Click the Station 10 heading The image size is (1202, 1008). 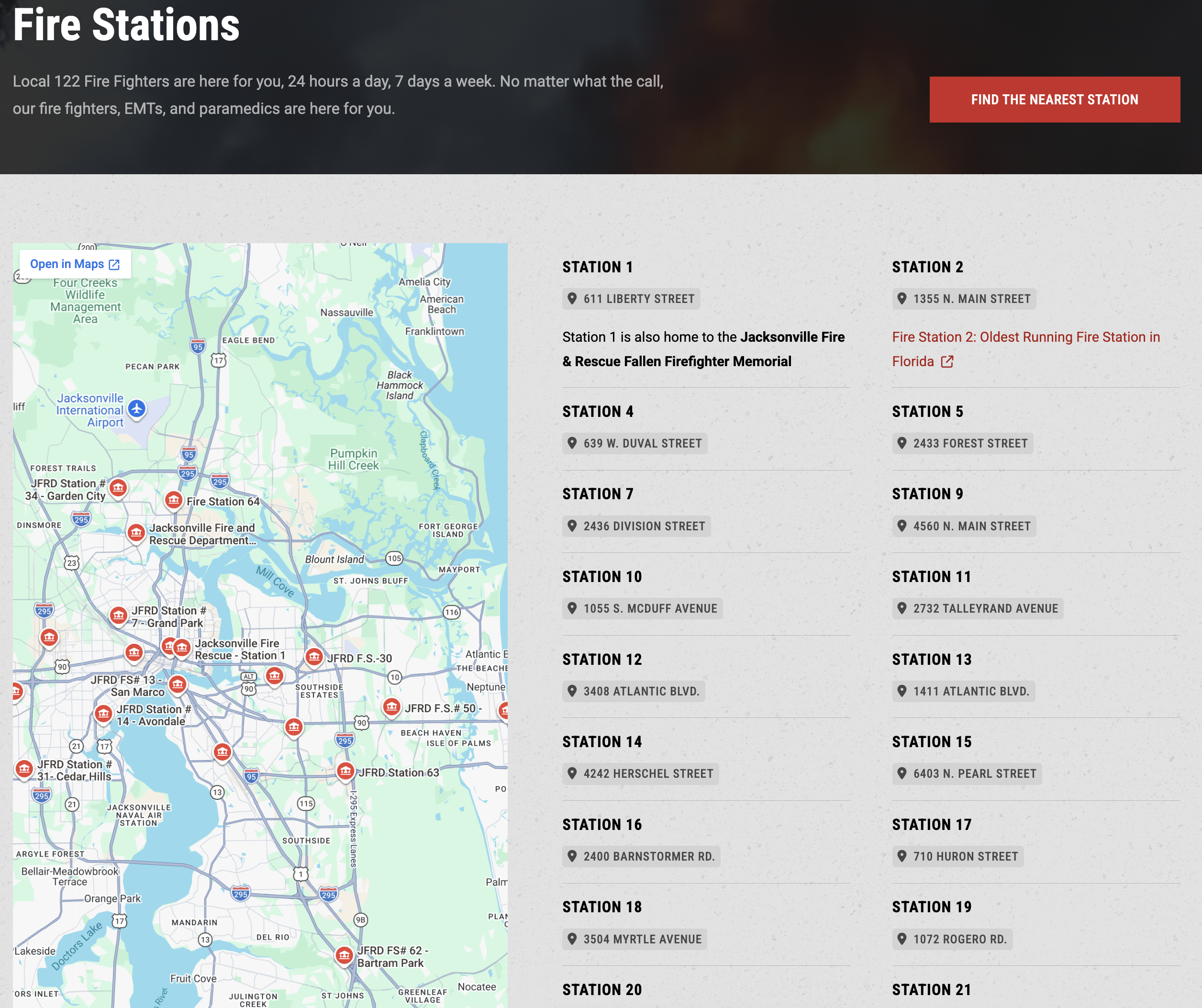[x=602, y=577]
